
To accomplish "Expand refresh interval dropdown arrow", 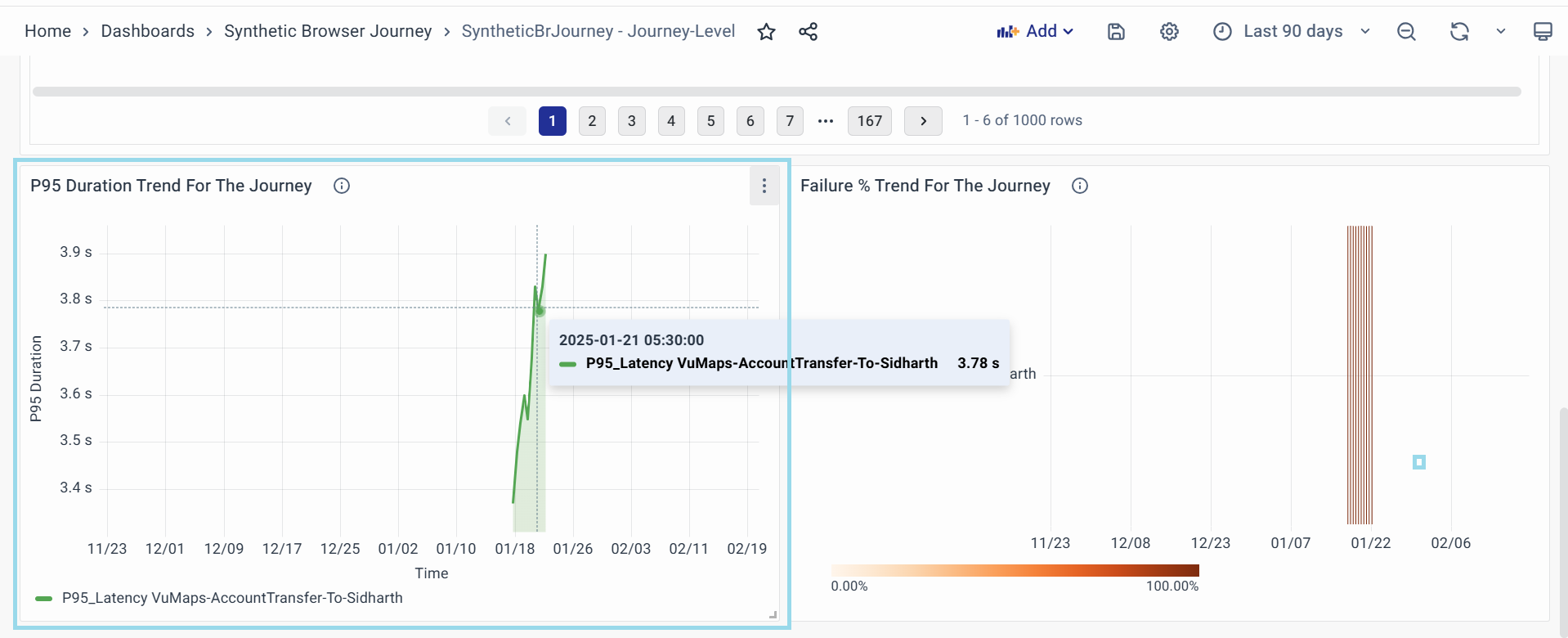I will (x=1501, y=32).
